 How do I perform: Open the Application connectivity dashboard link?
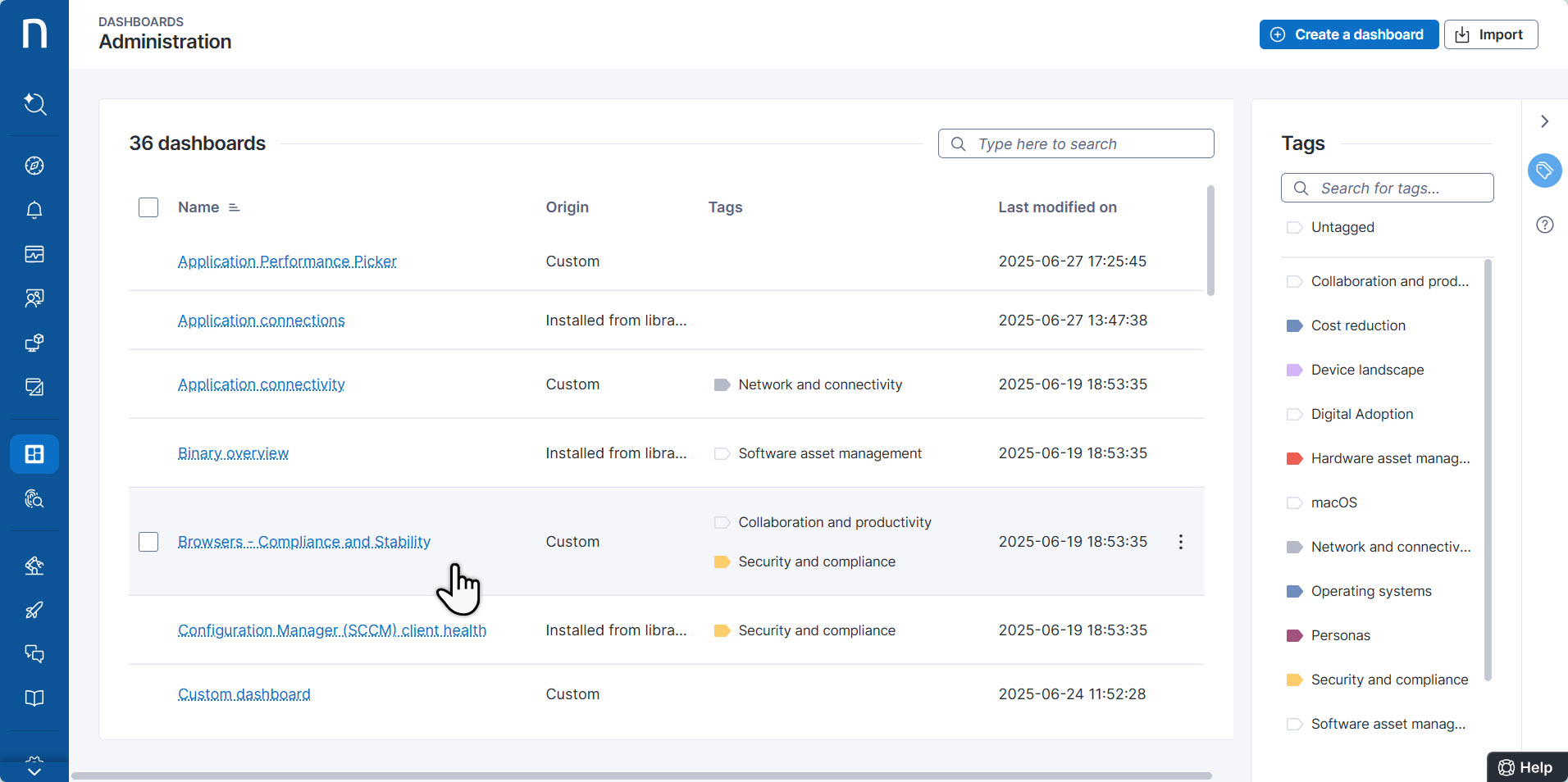[261, 384]
